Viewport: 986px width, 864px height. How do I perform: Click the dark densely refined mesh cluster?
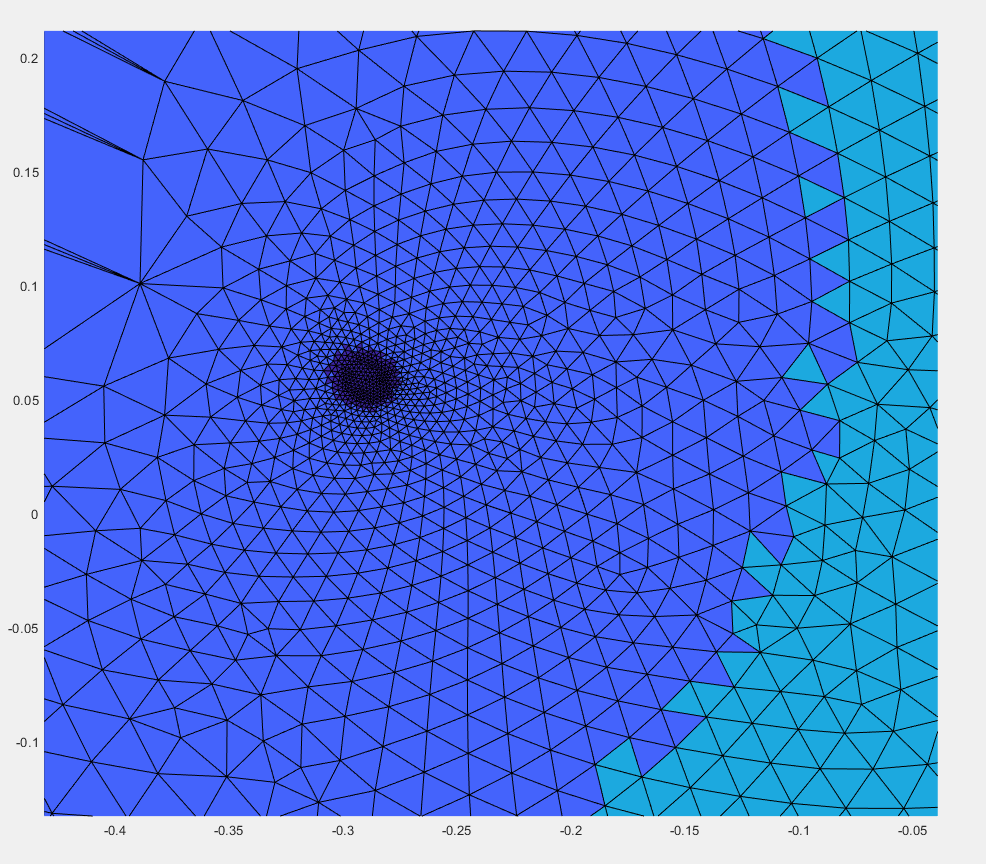point(363,379)
